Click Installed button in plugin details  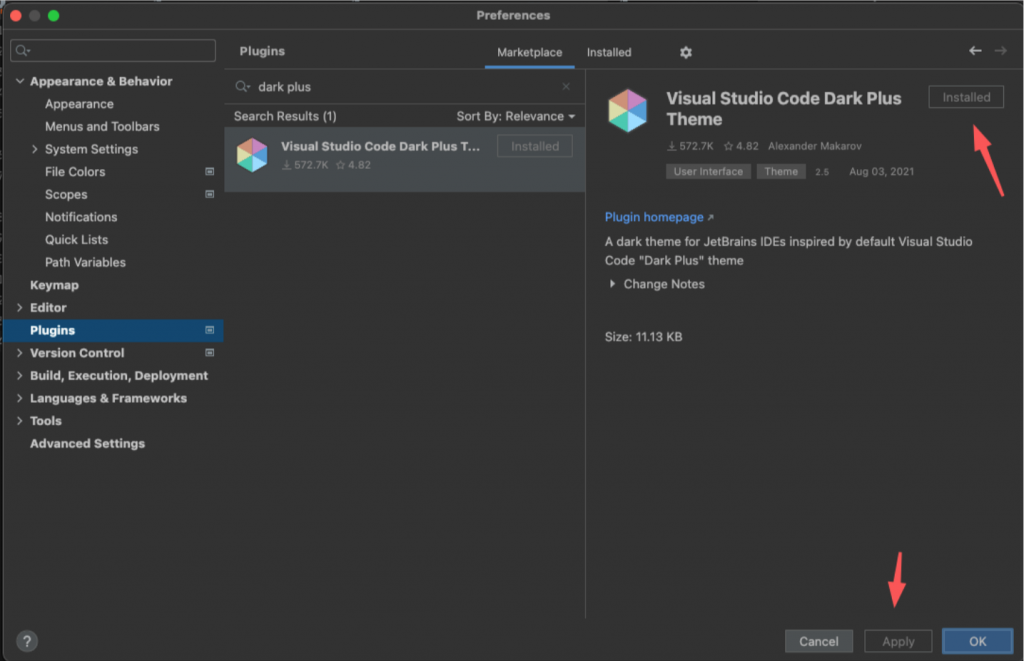coord(966,97)
